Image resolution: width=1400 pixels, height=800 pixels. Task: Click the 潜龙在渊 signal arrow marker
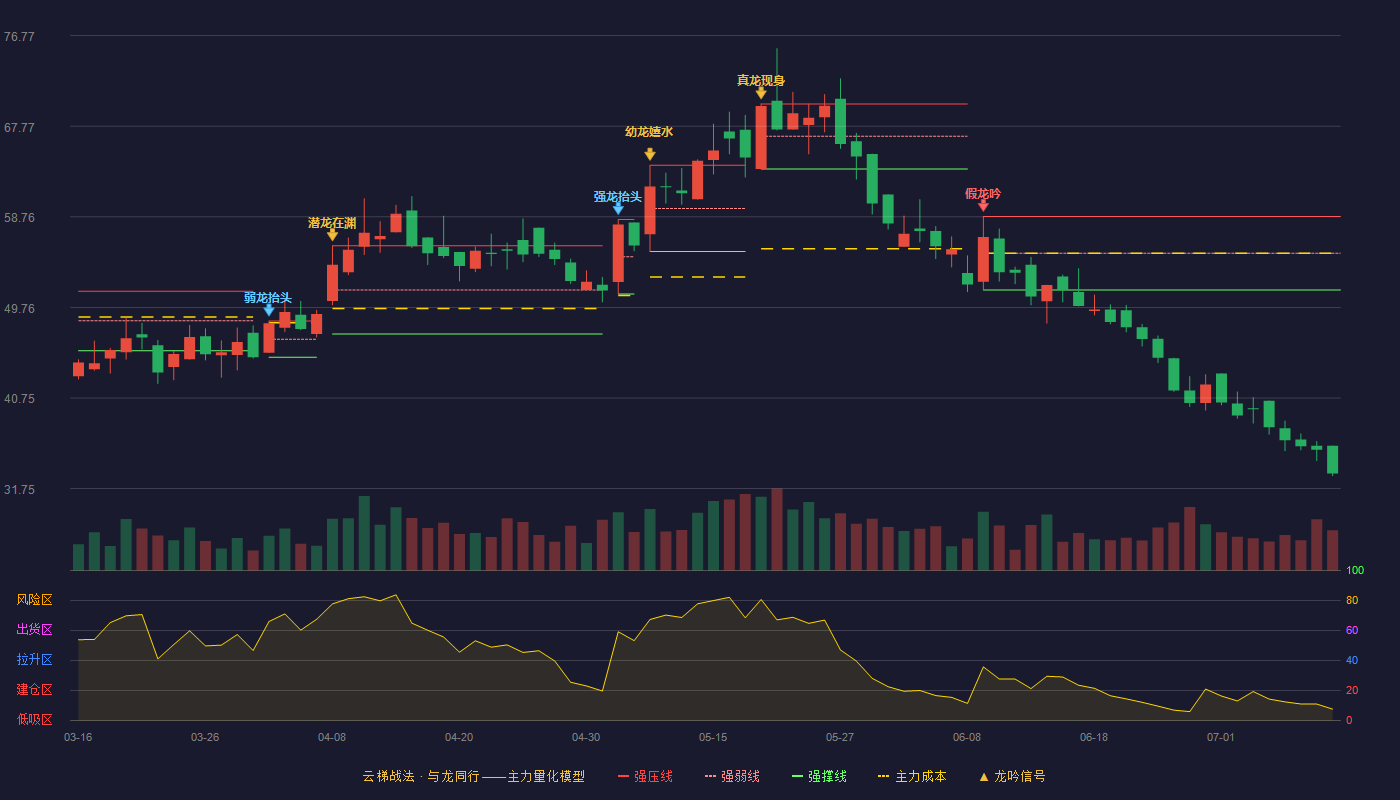point(333,234)
